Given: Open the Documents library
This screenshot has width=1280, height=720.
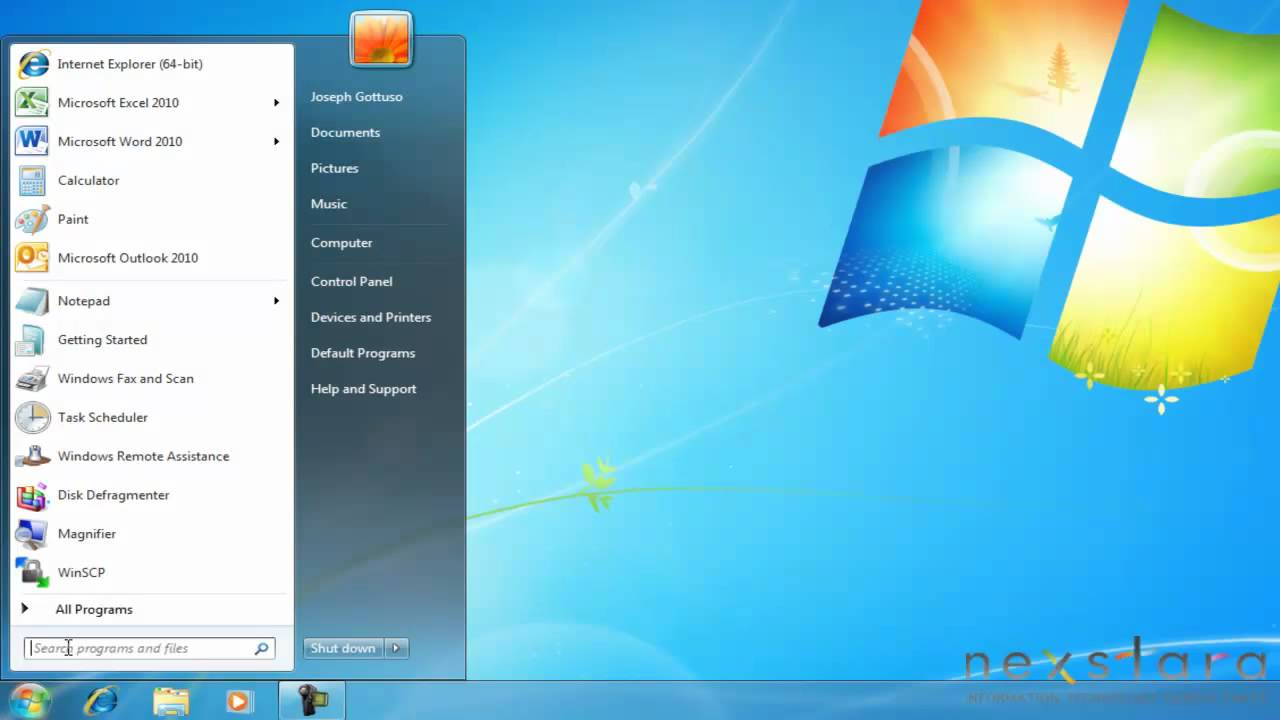Looking at the screenshot, I should click(x=345, y=133).
